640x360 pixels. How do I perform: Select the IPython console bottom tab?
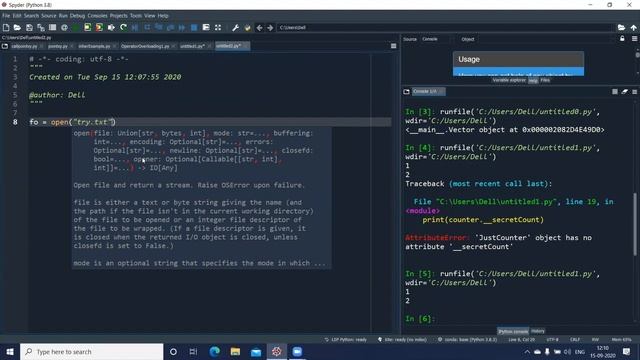(513, 331)
